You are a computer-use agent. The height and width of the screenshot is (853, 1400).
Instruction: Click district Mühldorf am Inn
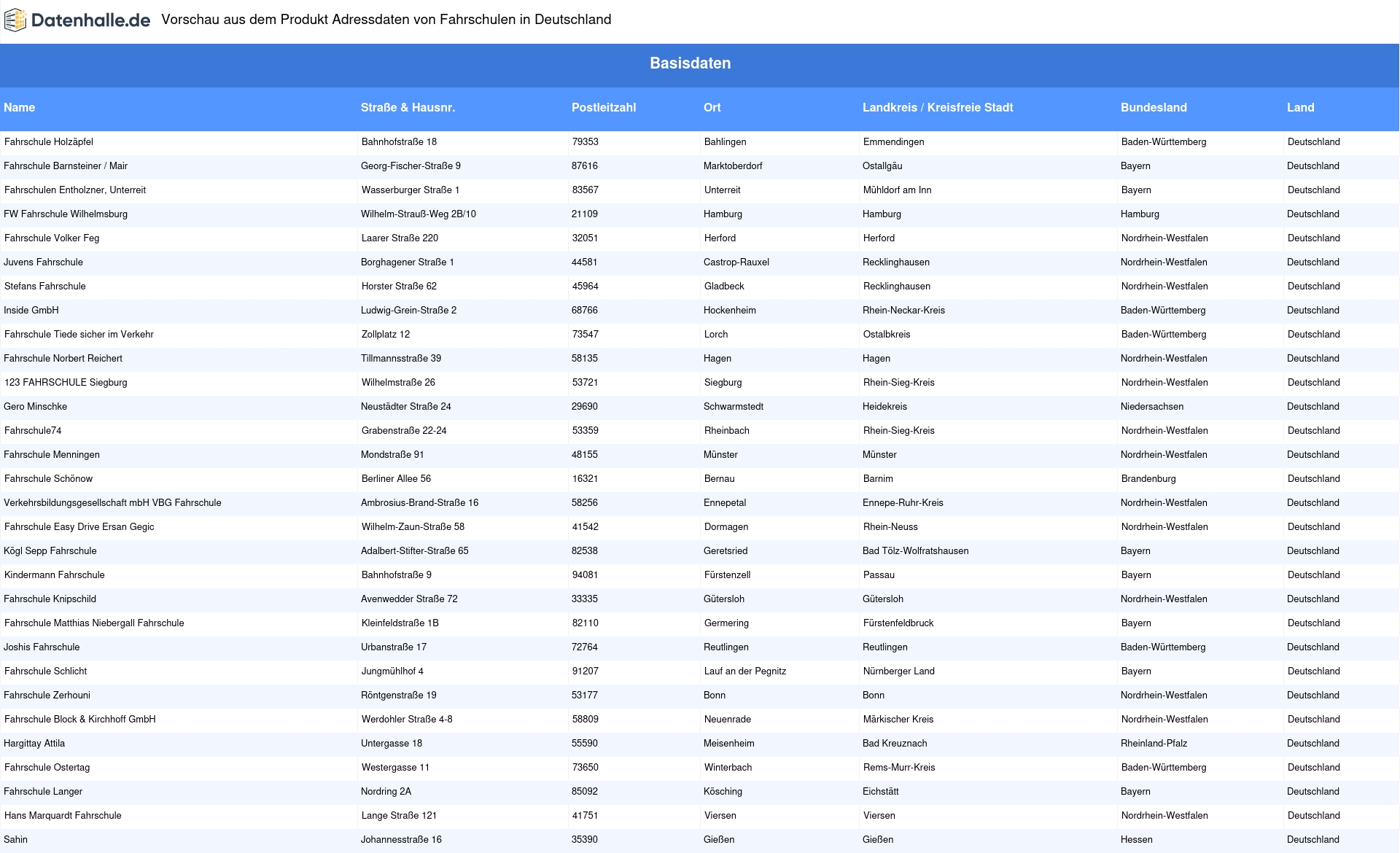(898, 190)
